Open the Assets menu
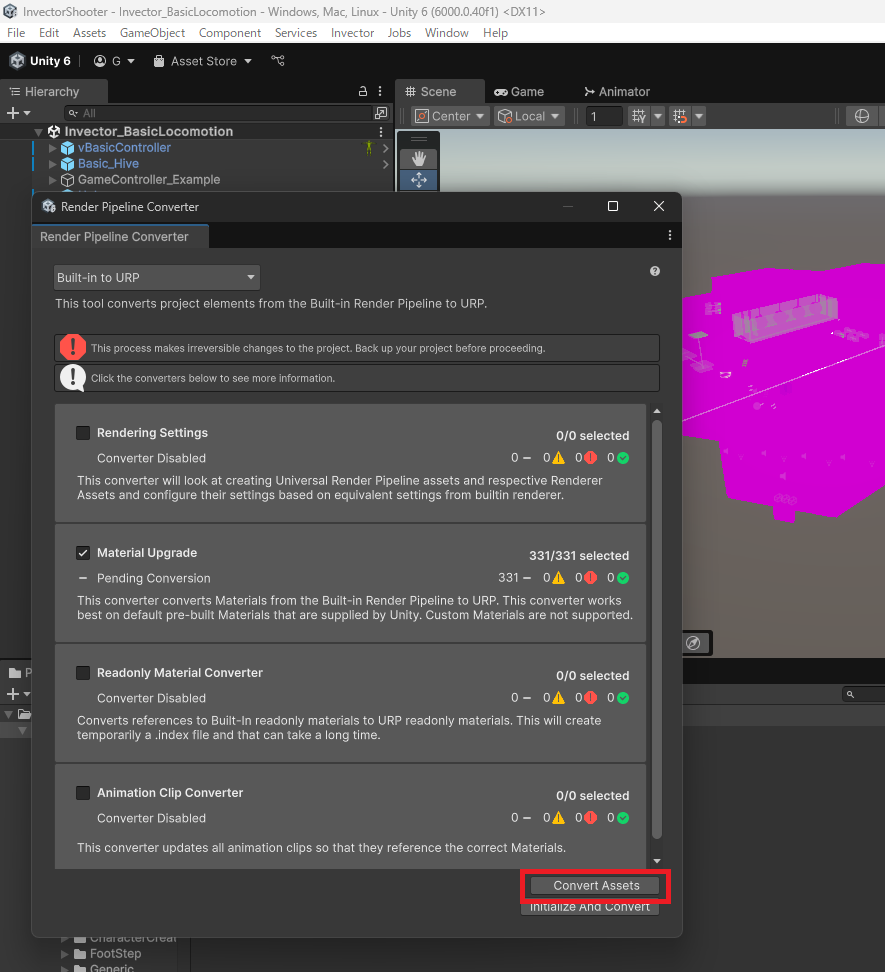This screenshot has height=972, width=885. [x=89, y=33]
